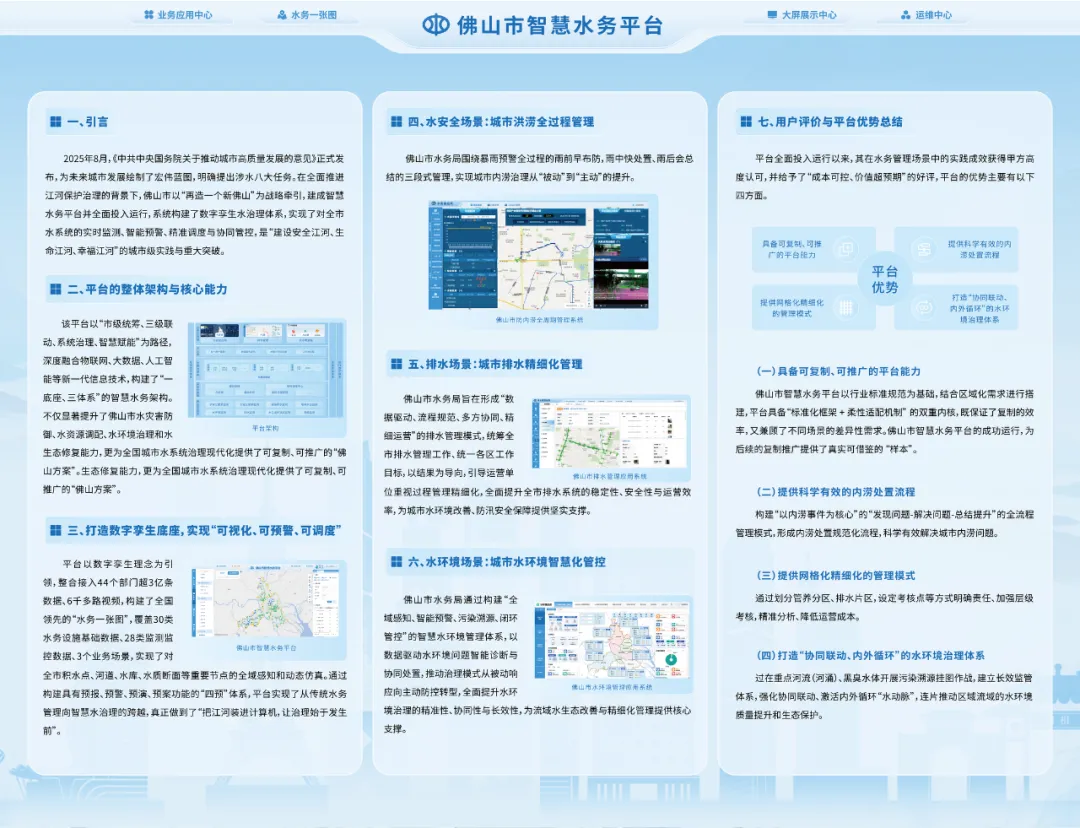Screen dimensions: 1080x828
Task: Click the grid icon in 网格化精细化 card
Action: click(845, 307)
